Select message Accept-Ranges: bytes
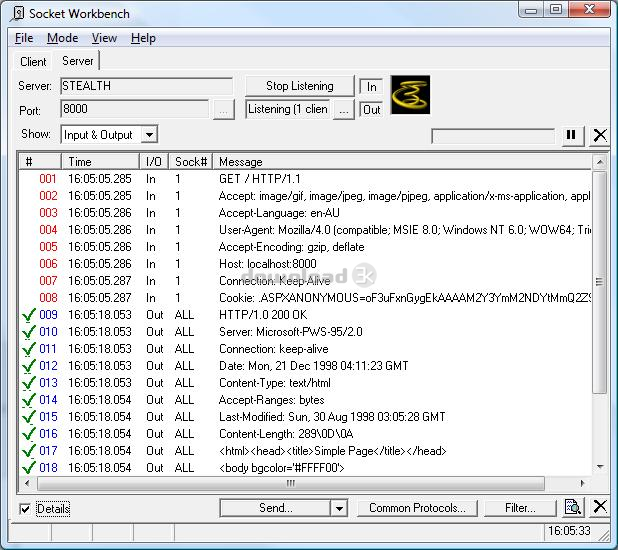The width and height of the screenshot is (618, 550). tap(272, 400)
